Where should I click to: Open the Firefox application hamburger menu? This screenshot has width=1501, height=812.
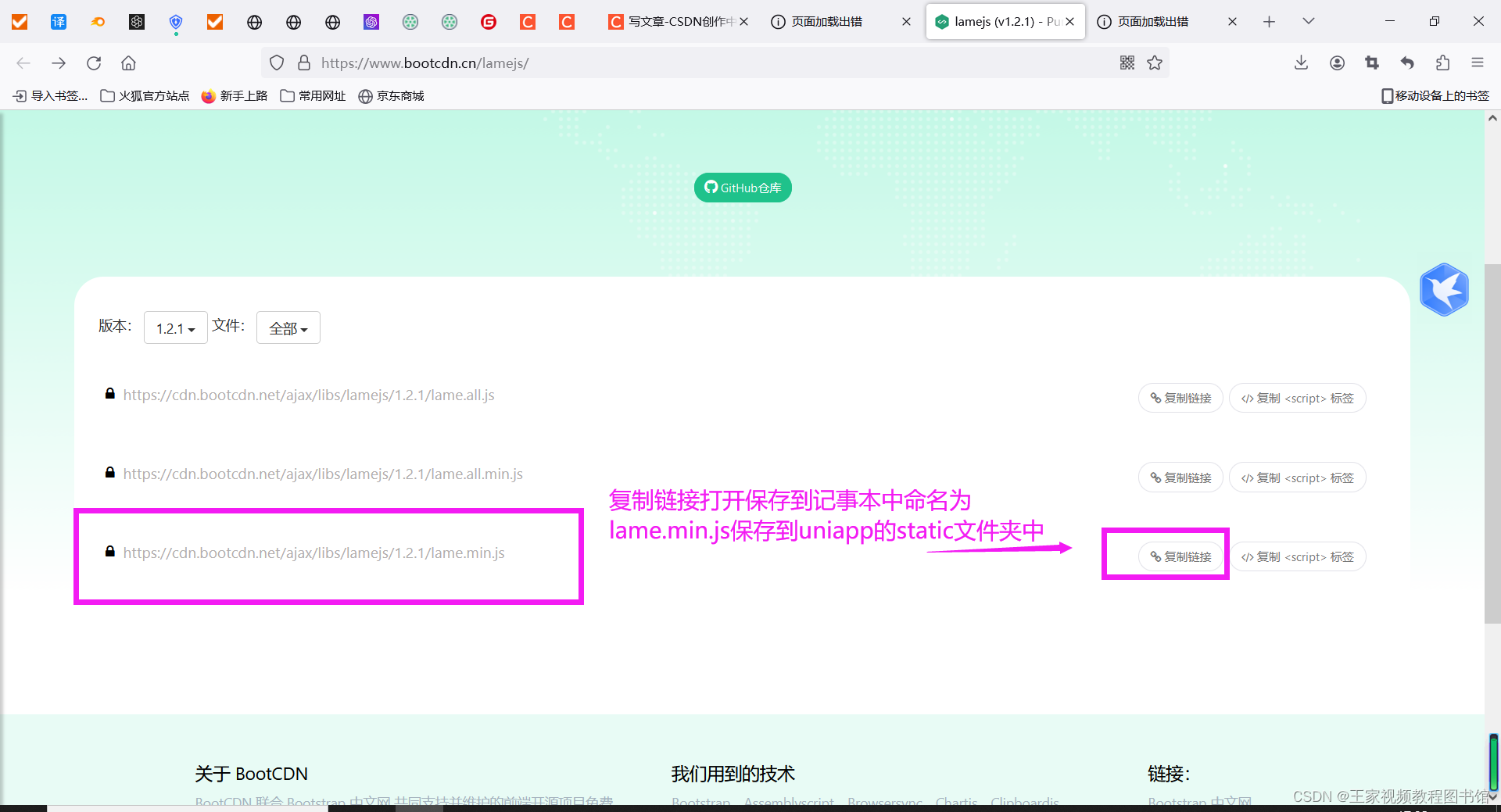1478,63
